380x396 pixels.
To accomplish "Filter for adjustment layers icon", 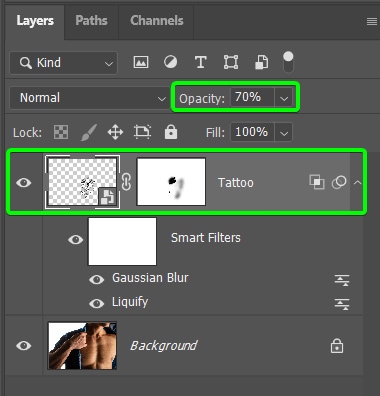I will point(170,62).
